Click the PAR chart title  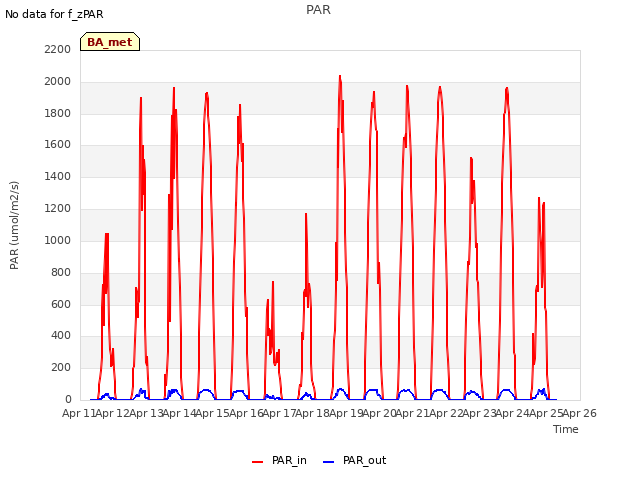tap(318, 9)
